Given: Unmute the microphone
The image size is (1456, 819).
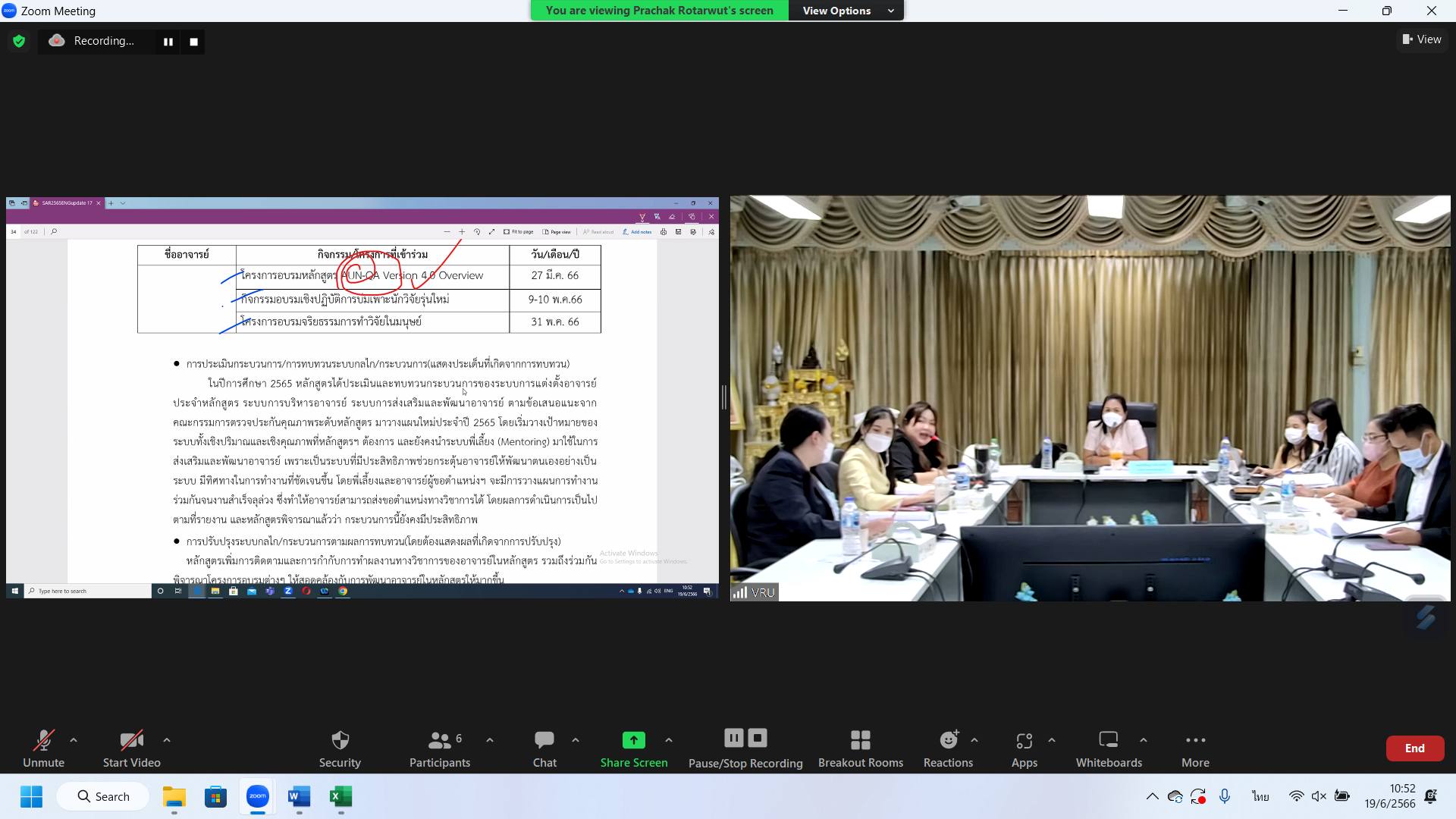Looking at the screenshot, I should (43, 740).
